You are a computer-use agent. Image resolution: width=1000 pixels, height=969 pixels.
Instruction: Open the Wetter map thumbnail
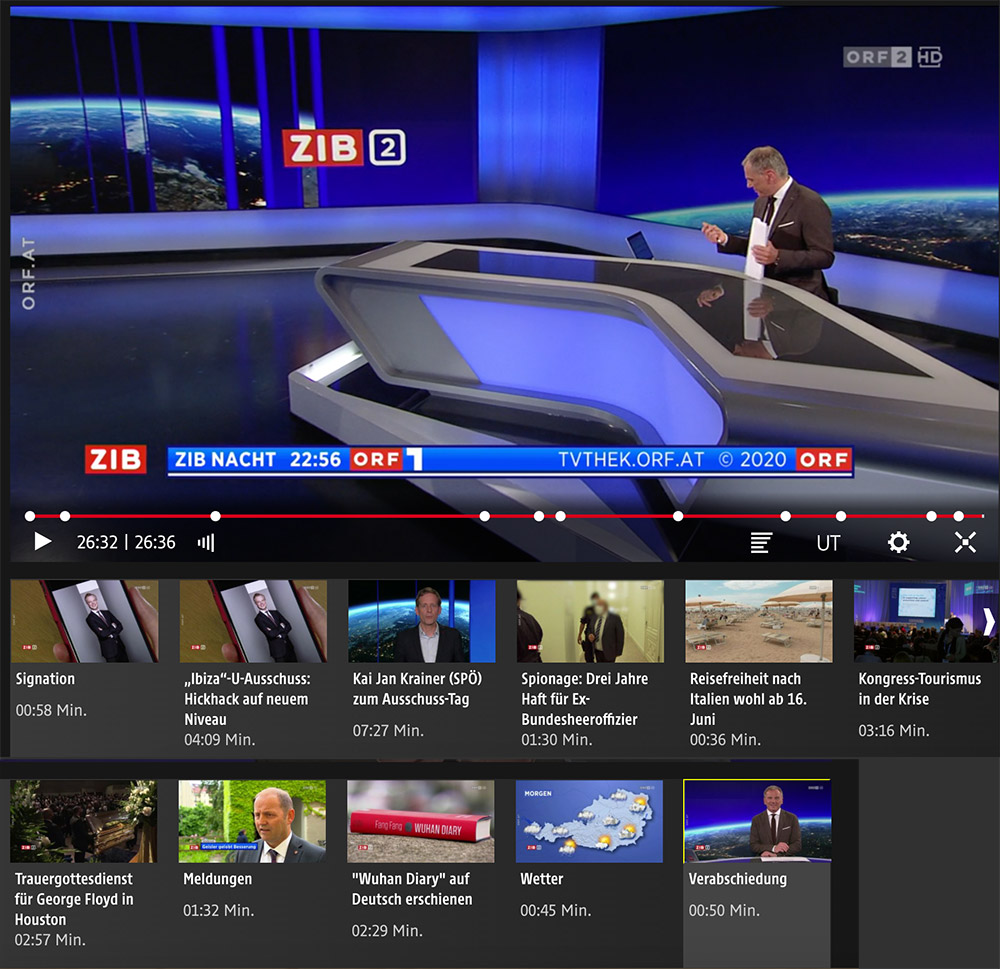[589, 821]
